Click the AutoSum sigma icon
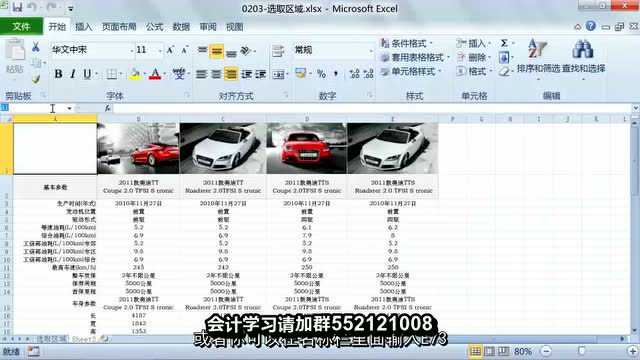Viewport: 640px width, 360px height. coord(504,43)
